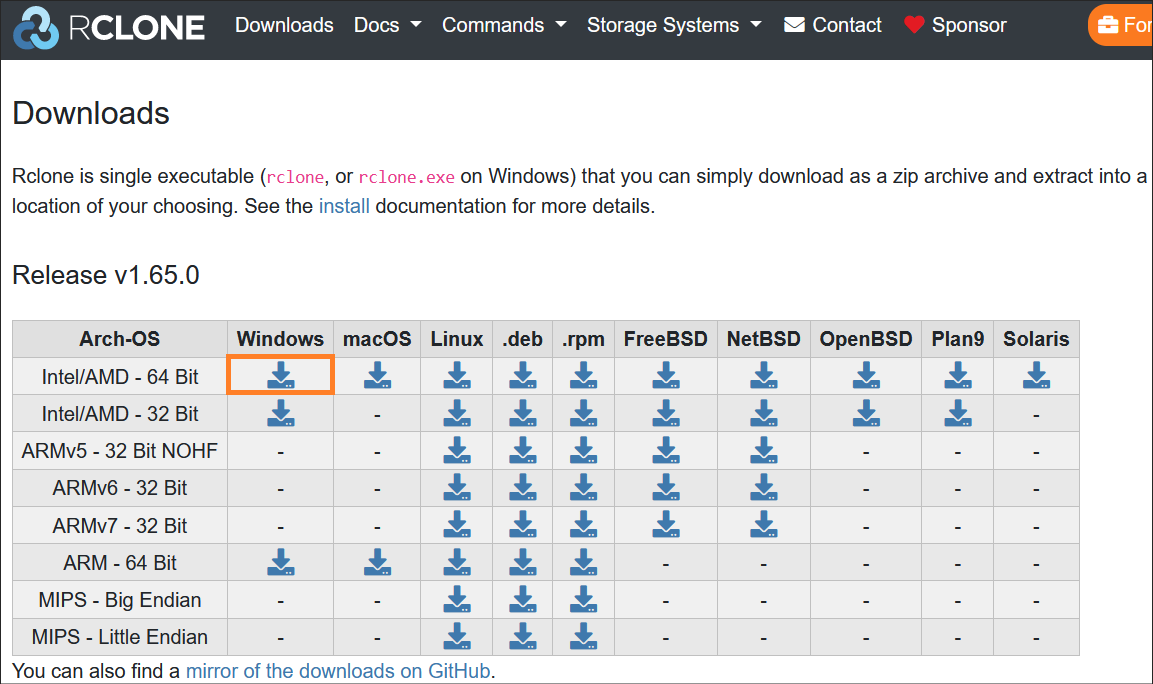
Task: Download .rpm ARMv7 32 Bit package
Action: (583, 525)
